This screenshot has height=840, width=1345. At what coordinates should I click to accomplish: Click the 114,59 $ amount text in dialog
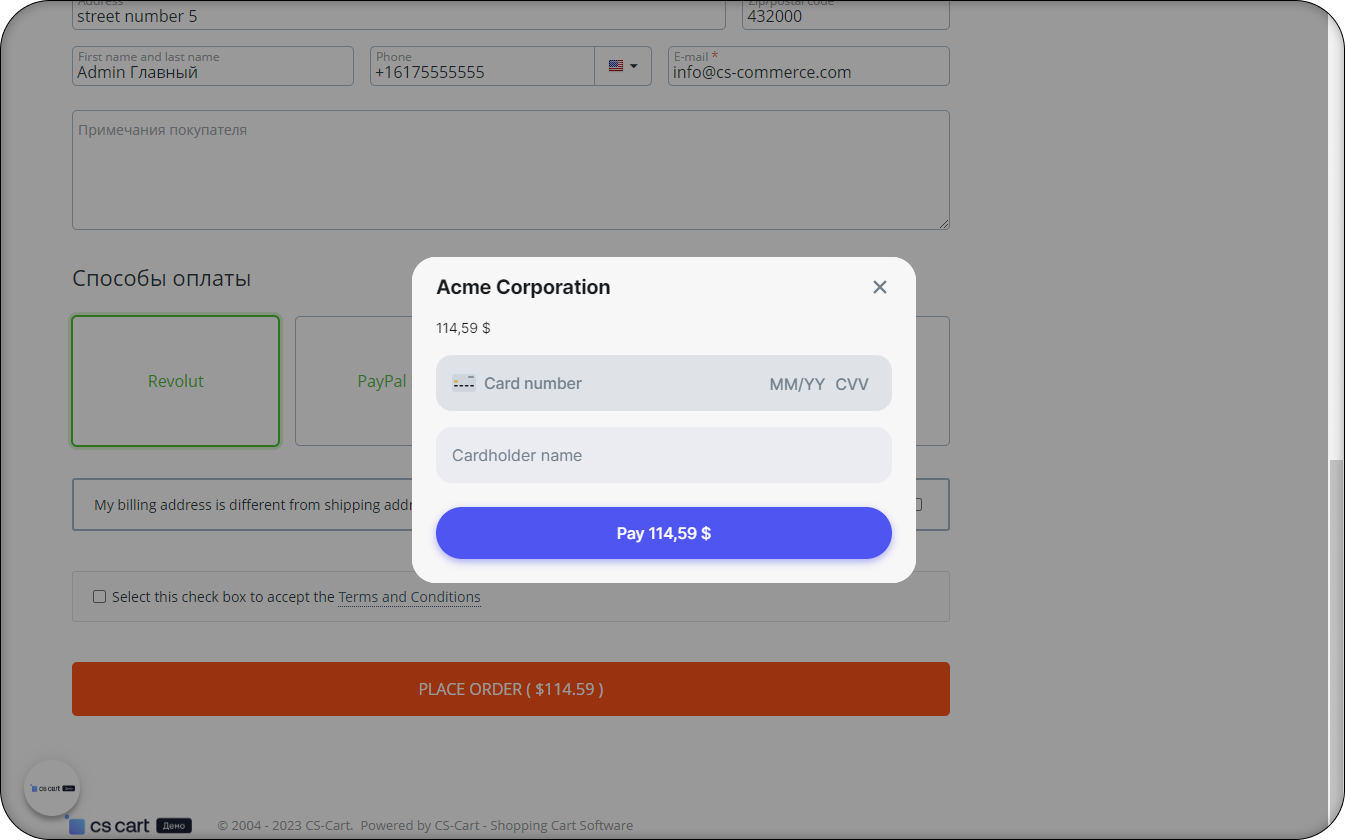[x=463, y=328]
